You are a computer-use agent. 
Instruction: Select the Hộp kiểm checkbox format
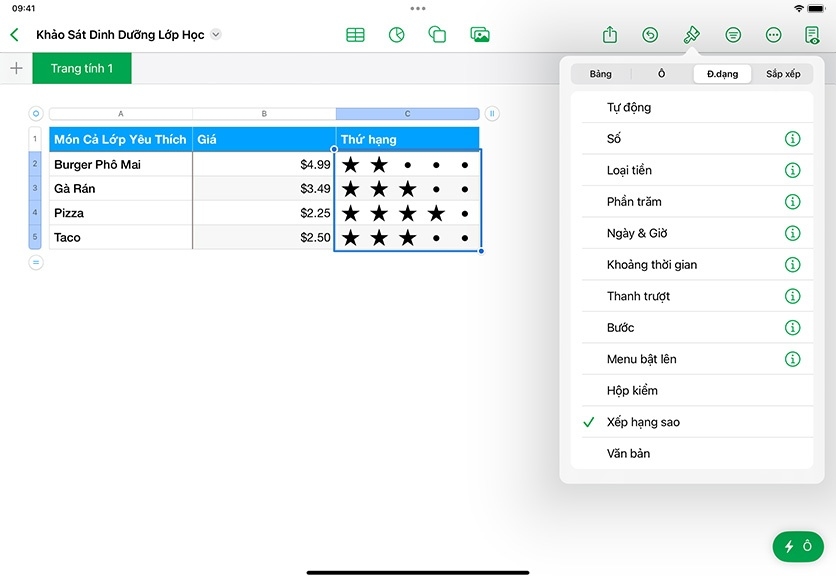pyautogui.click(x=632, y=391)
